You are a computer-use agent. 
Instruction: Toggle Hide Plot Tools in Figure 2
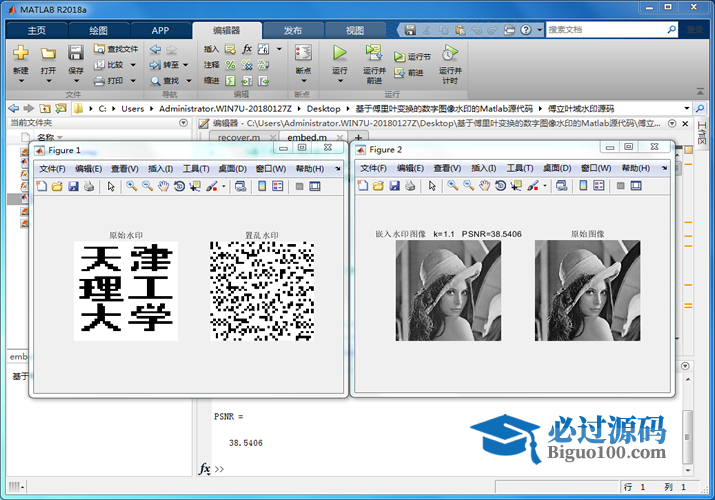[x=620, y=186]
